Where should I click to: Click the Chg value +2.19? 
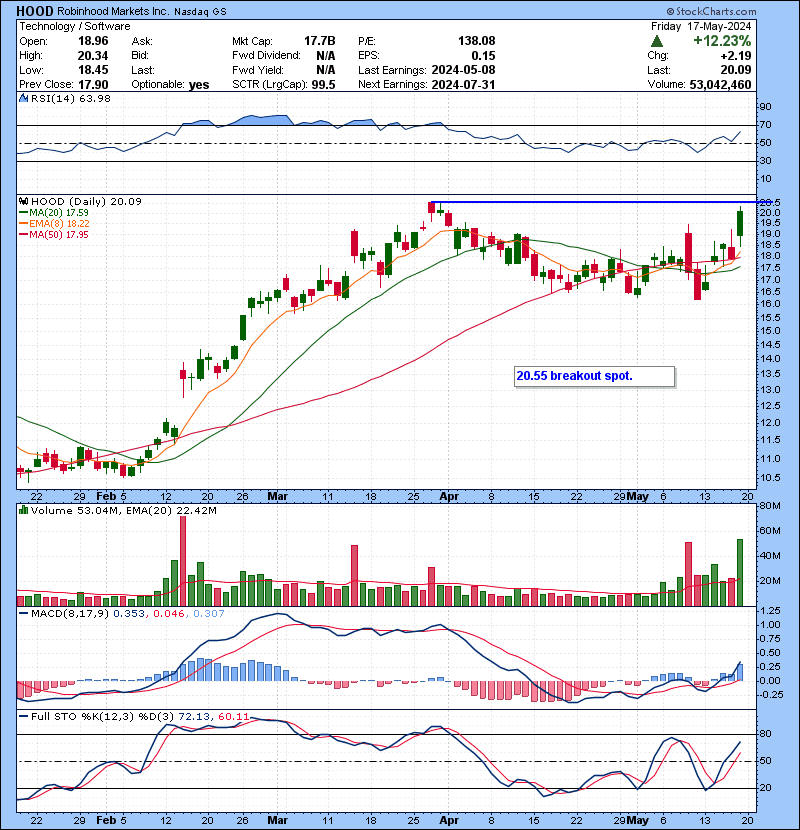click(735, 56)
